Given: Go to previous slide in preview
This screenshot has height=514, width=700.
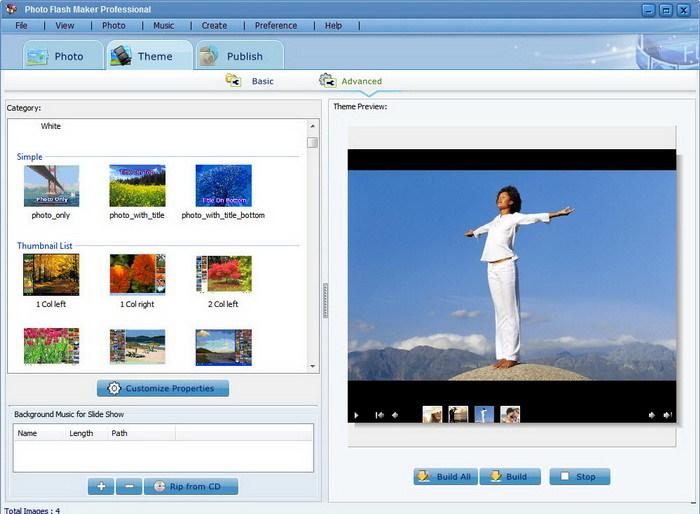Looking at the screenshot, I should pyautogui.click(x=395, y=415).
